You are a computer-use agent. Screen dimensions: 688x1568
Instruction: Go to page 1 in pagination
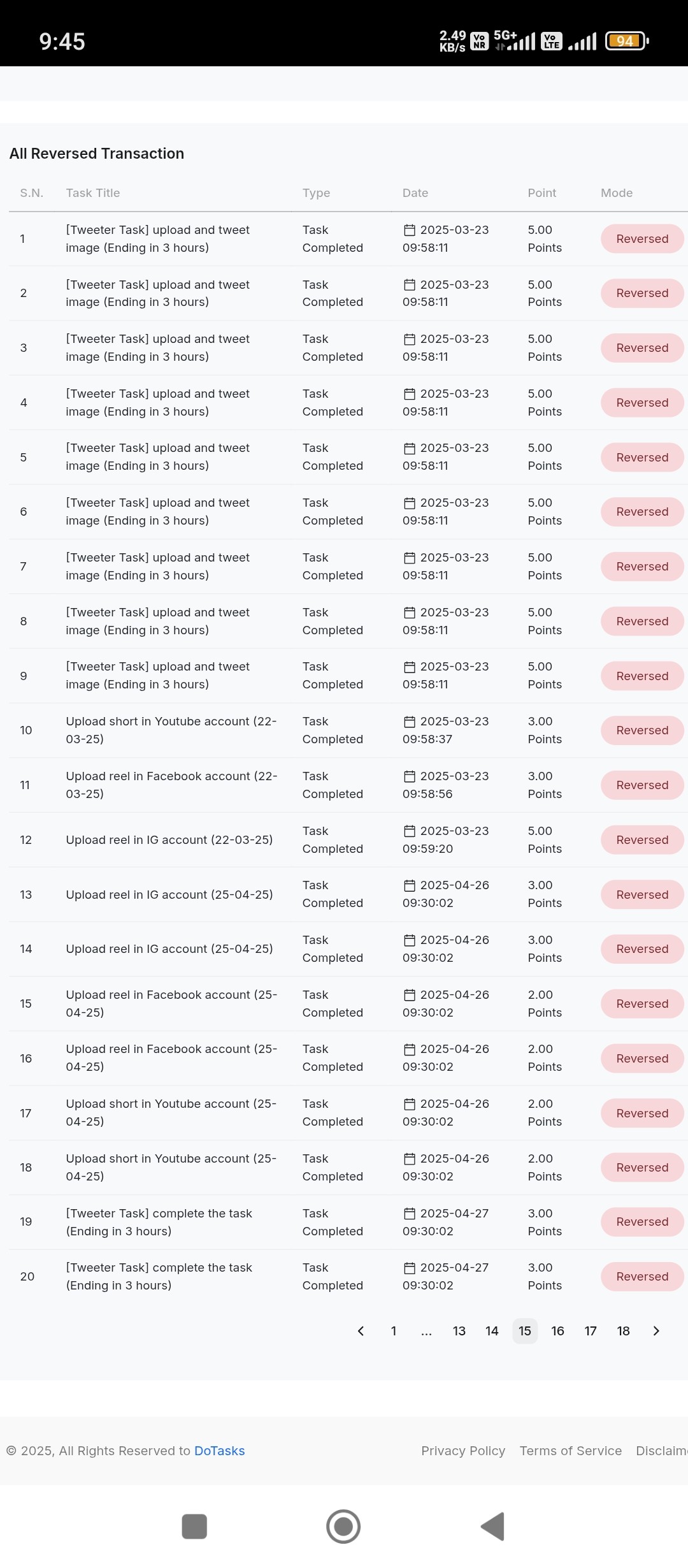click(394, 1331)
